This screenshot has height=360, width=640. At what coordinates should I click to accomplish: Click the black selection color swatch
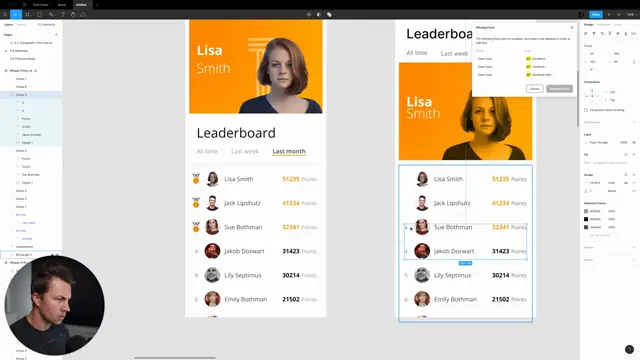586,219
